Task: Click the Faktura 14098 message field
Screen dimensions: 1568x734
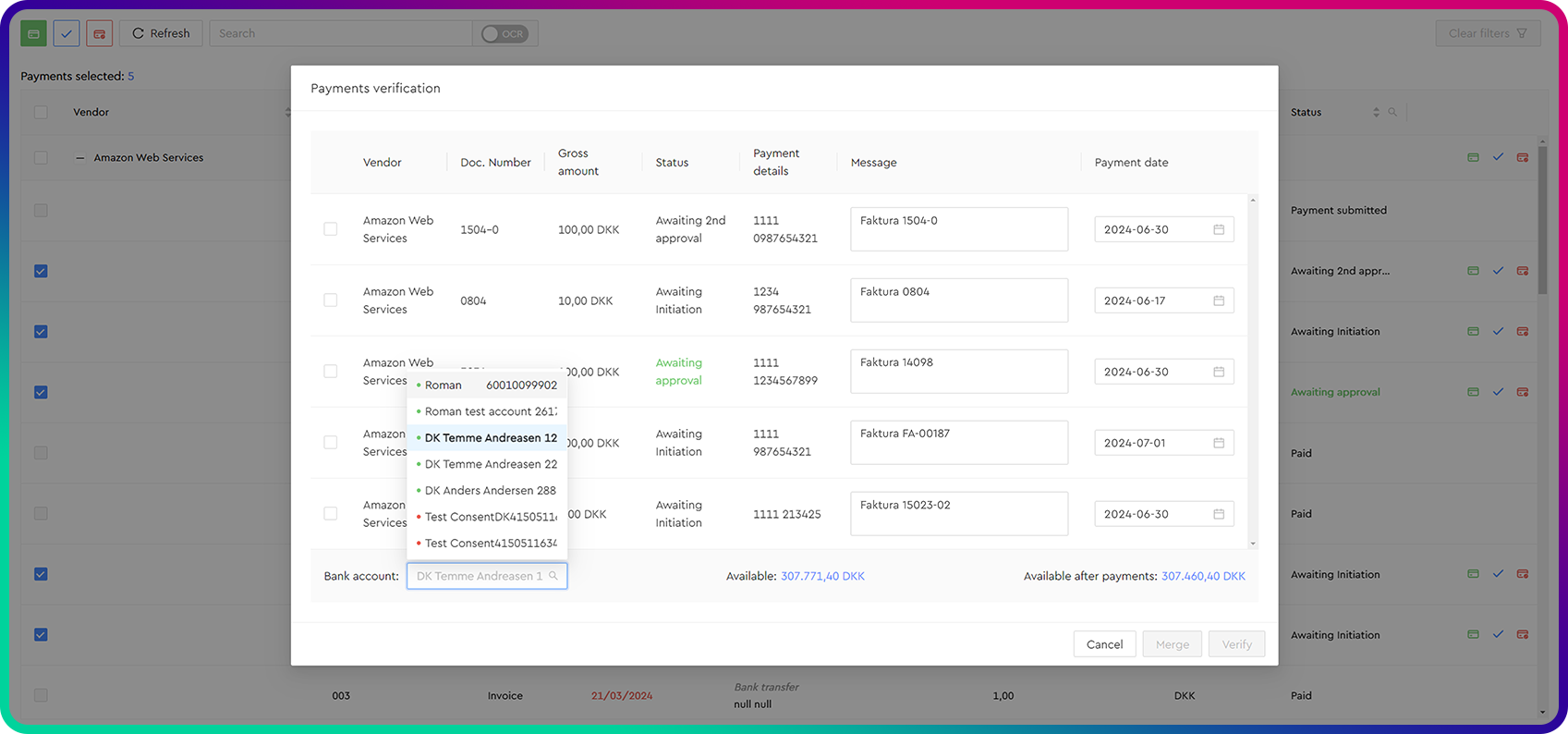Action: [959, 372]
